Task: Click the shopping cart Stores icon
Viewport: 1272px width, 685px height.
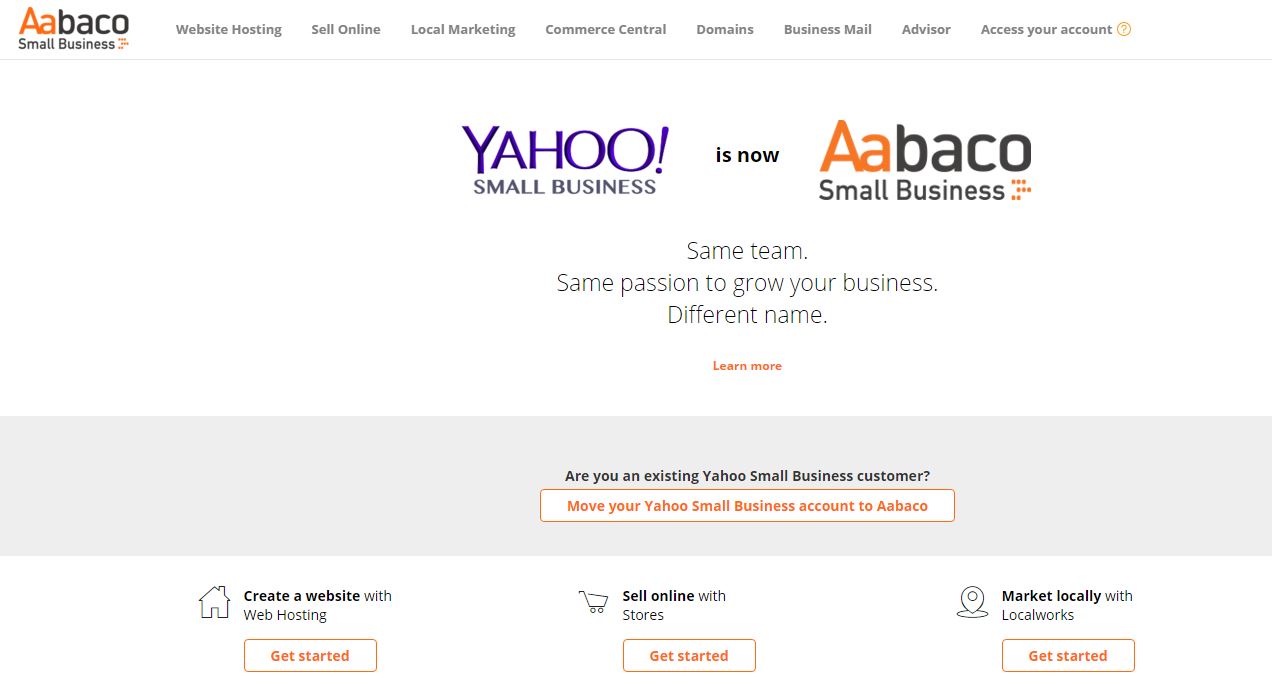Action: pyautogui.click(x=593, y=602)
